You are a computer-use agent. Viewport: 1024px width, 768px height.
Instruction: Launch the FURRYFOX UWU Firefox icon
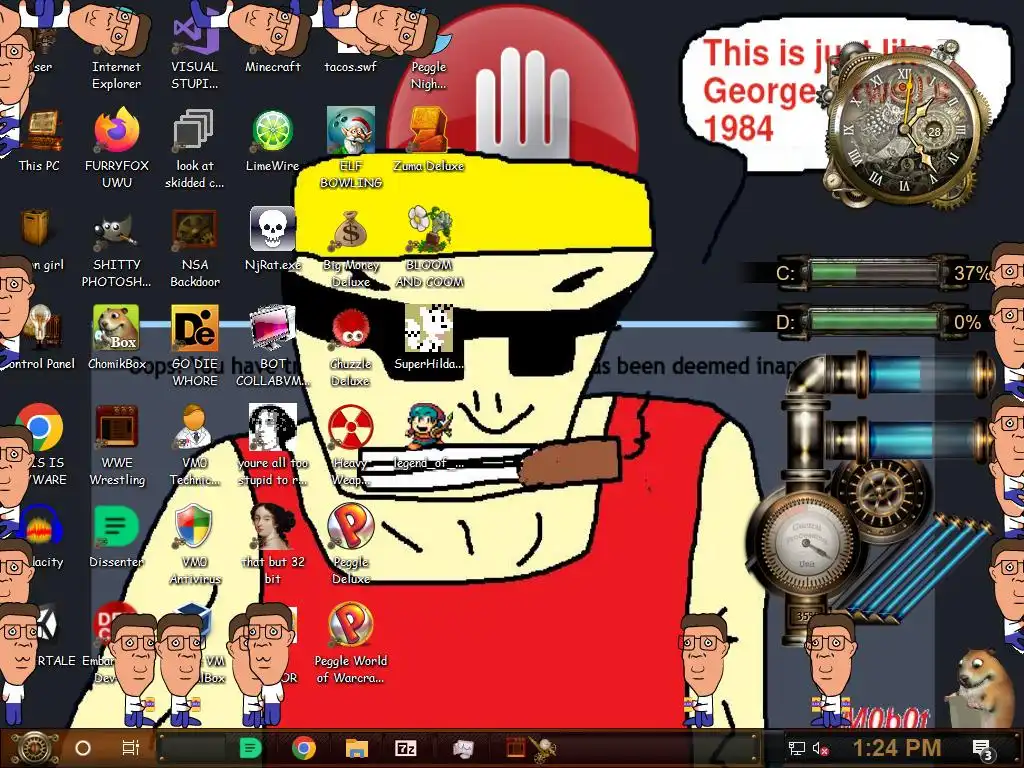click(117, 147)
